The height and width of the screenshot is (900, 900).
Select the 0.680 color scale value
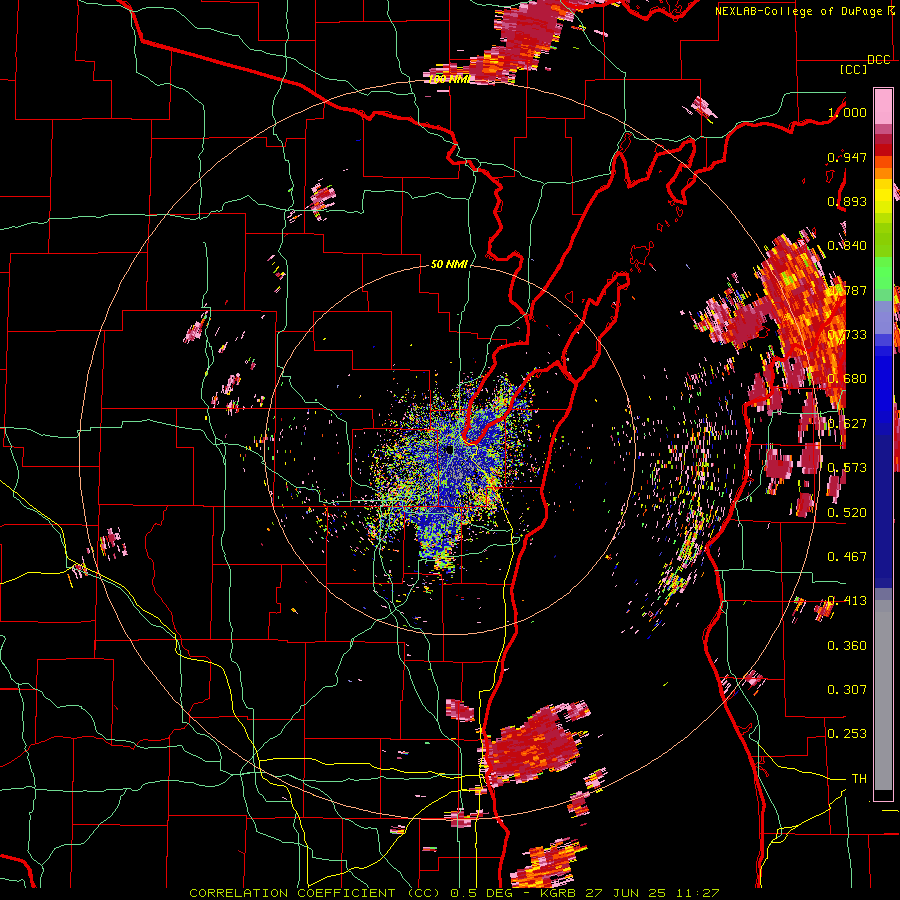(847, 379)
